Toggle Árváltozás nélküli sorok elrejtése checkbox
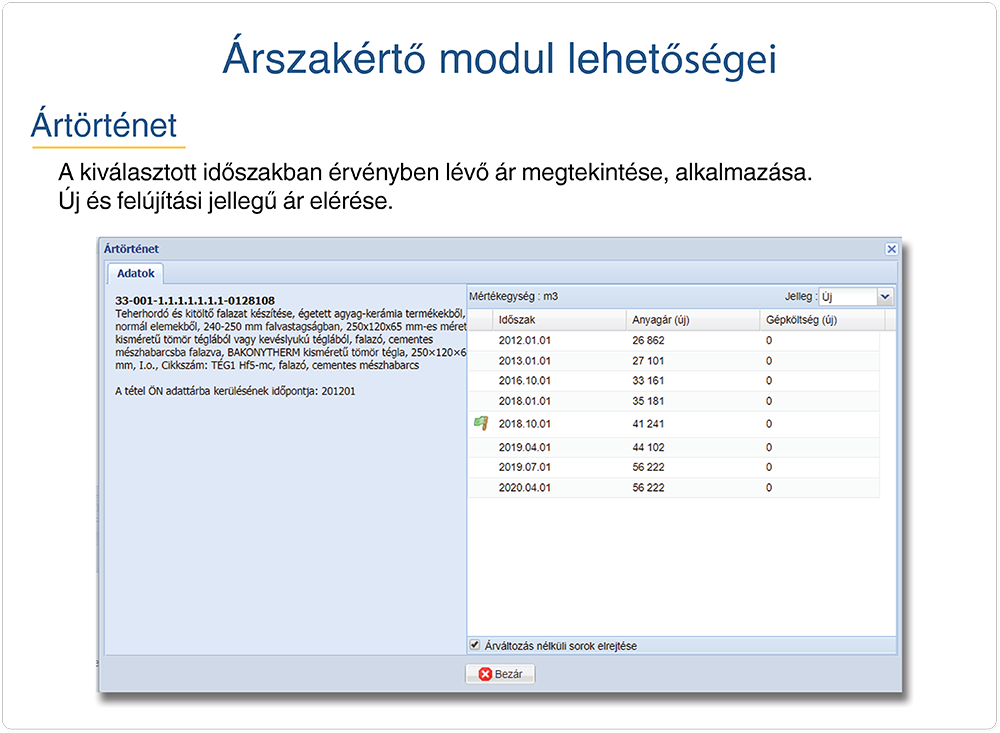Screen dimensions: 1000x733 click(474, 645)
